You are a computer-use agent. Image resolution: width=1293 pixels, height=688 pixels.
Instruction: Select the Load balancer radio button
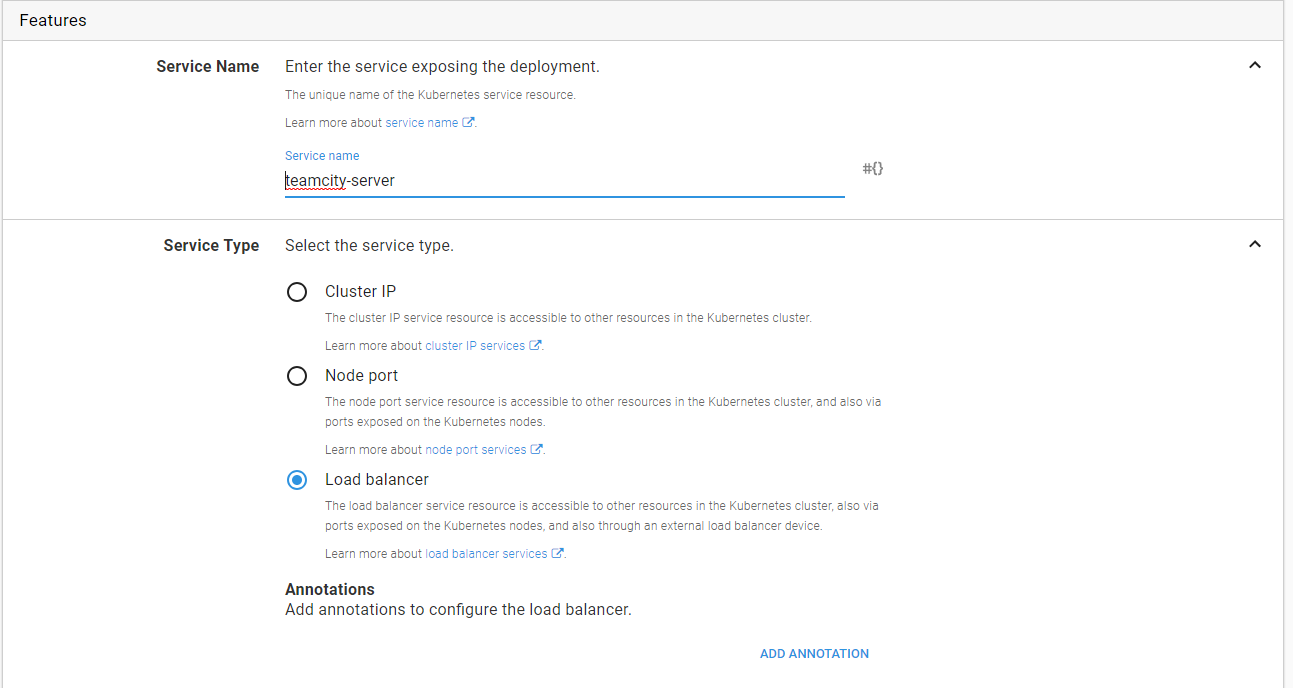pyautogui.click(x=297, y=480)
